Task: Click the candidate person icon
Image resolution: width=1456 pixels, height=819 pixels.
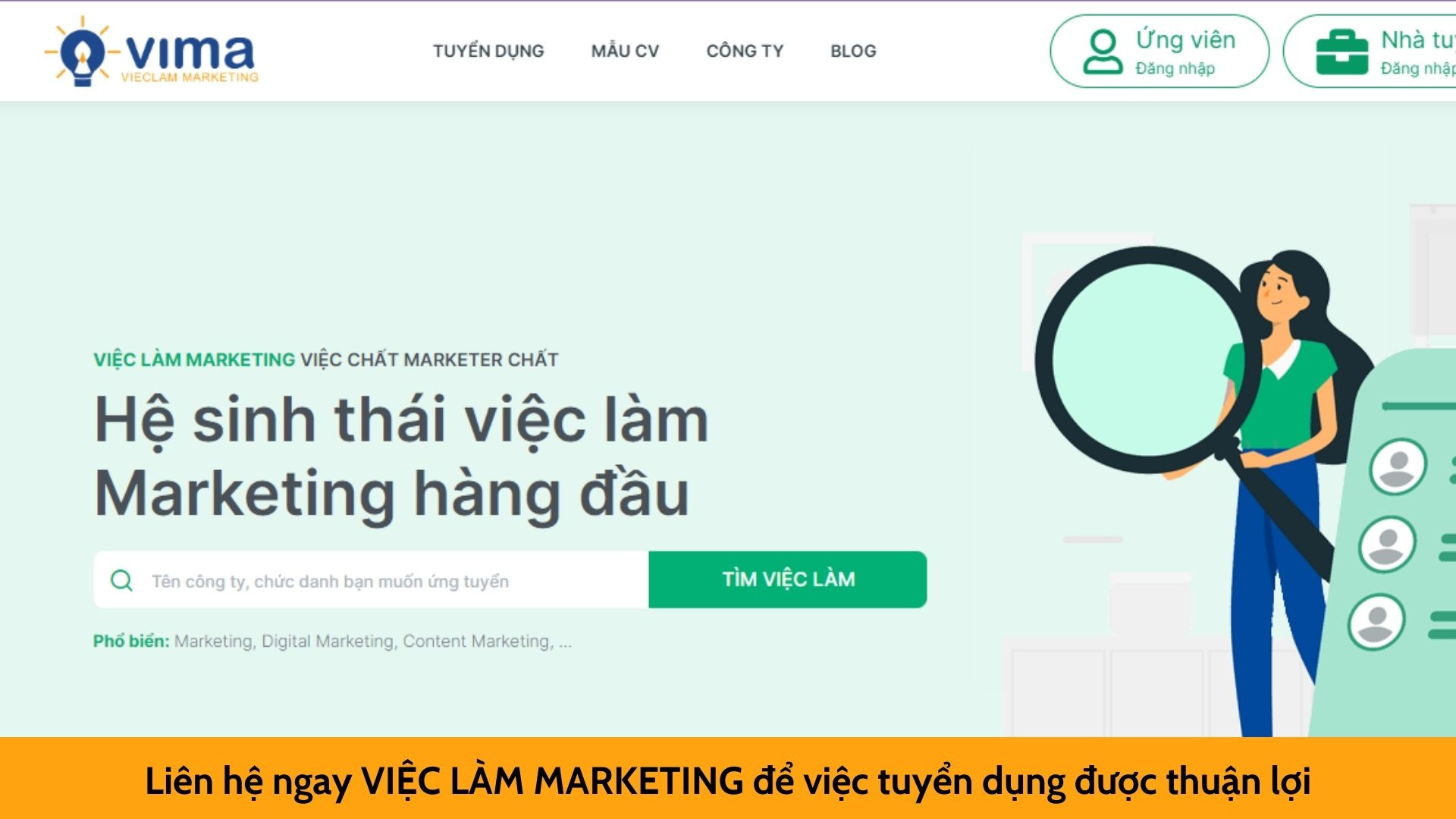Action: pos(1103,52)
